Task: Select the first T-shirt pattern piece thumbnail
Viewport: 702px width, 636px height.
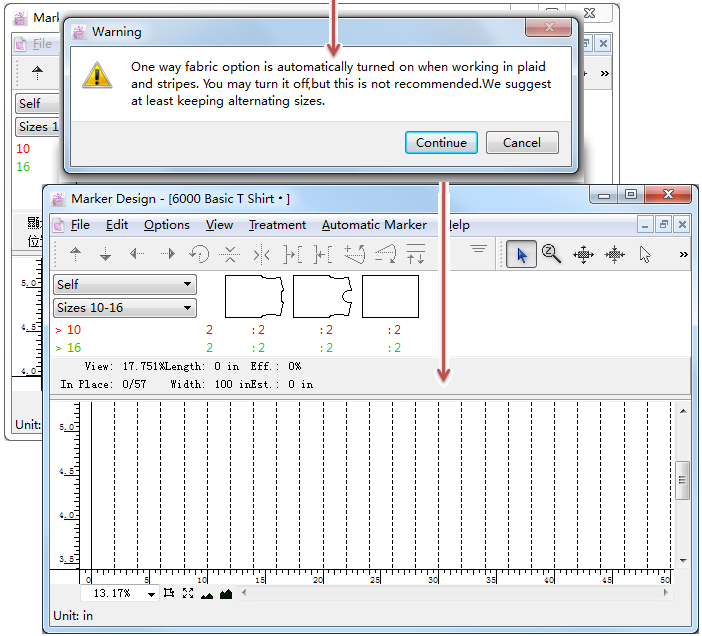Action: [x=255, y=297]
